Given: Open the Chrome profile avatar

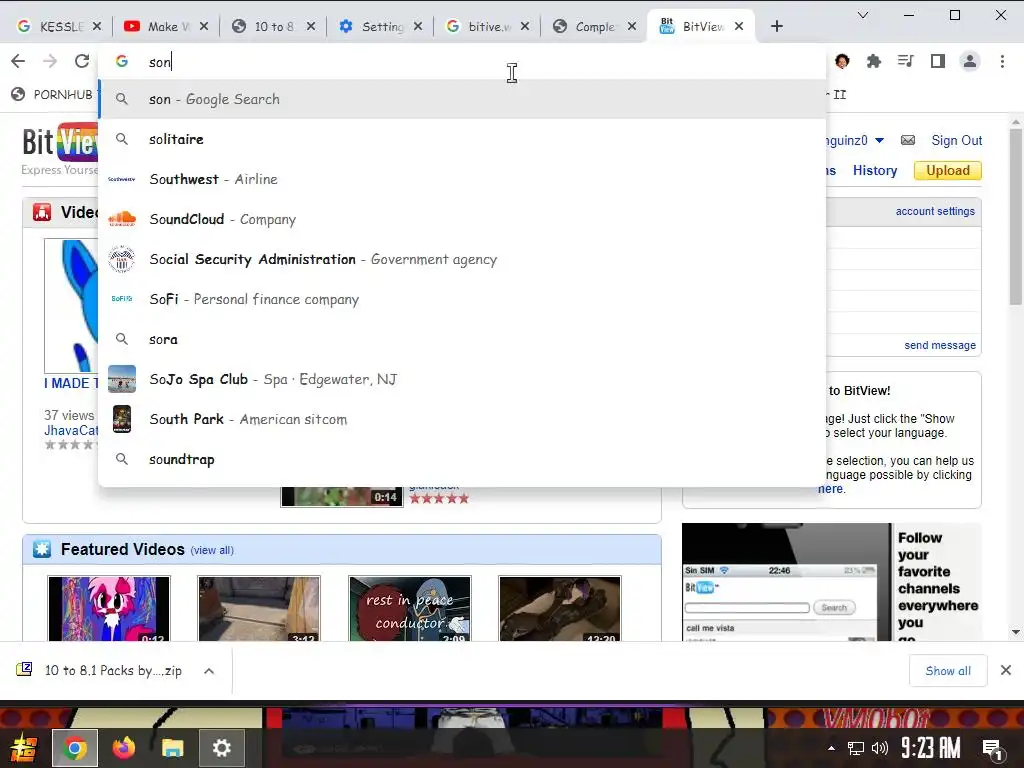Looking at the screenshot, I should coord(970,61).
